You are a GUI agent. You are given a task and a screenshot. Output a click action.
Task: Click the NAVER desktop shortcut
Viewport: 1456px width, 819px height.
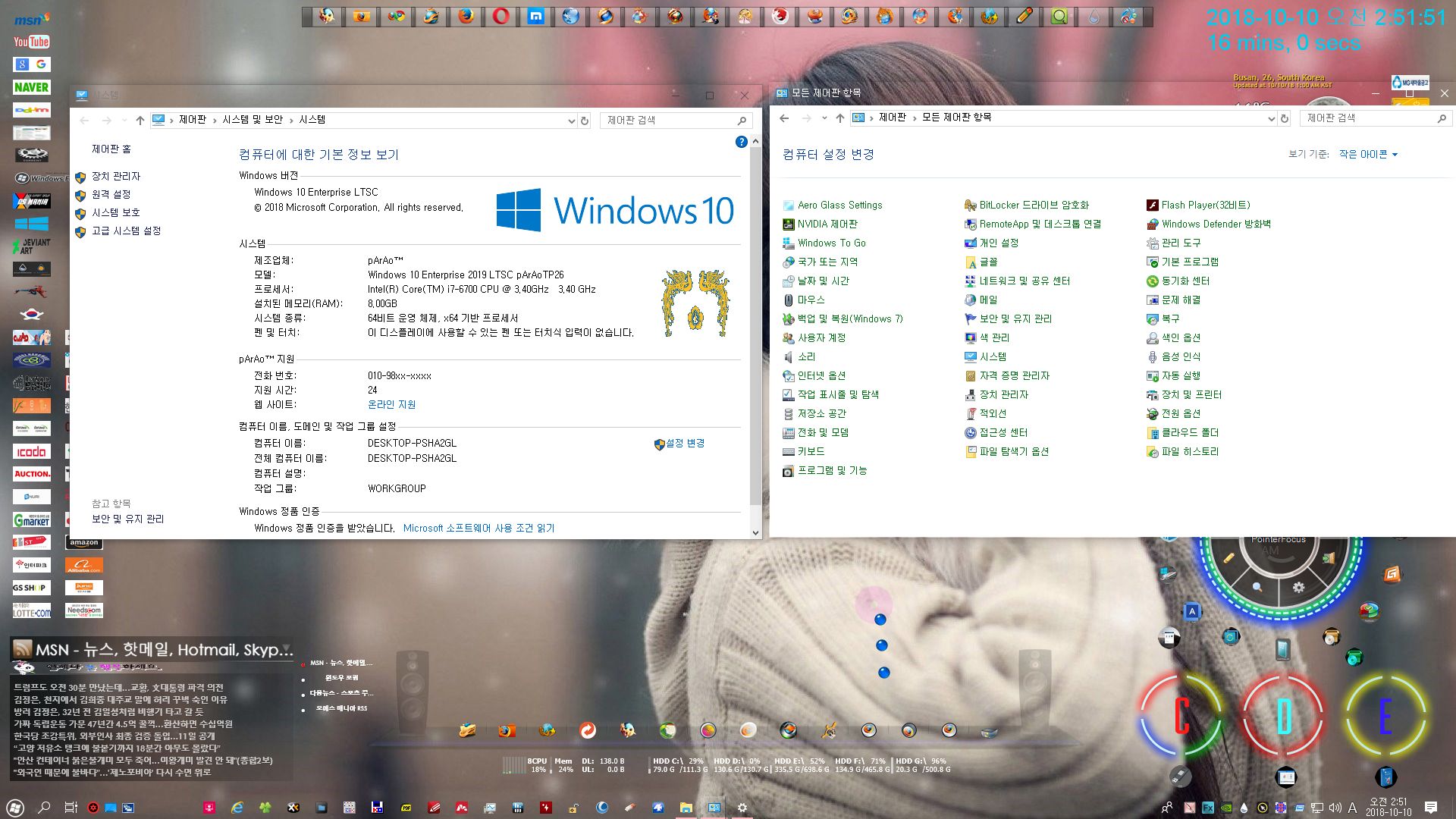click(x=31, y=87)
